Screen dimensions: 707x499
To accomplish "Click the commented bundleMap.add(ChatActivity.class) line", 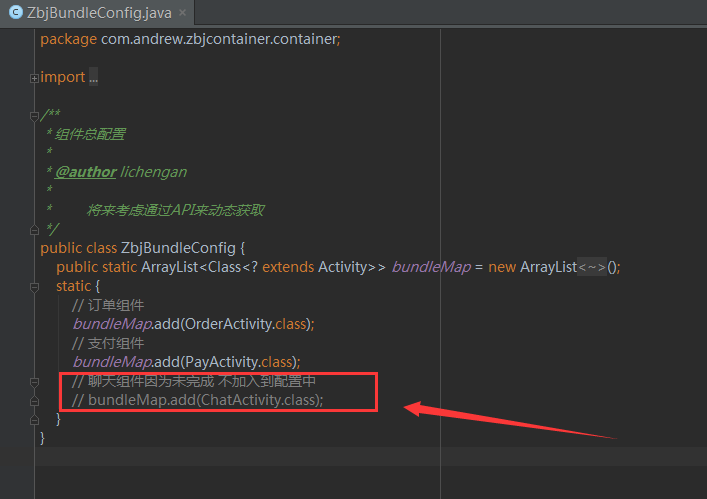I will 197,400.
